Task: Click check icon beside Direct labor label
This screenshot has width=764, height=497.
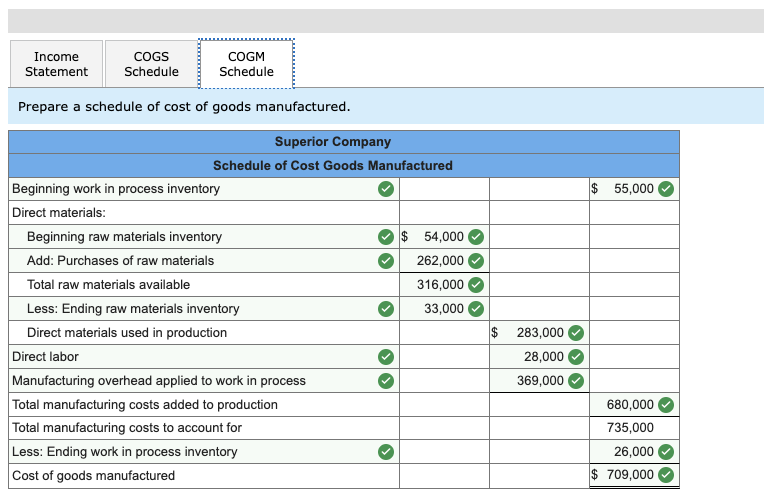Action: (386, 357)
